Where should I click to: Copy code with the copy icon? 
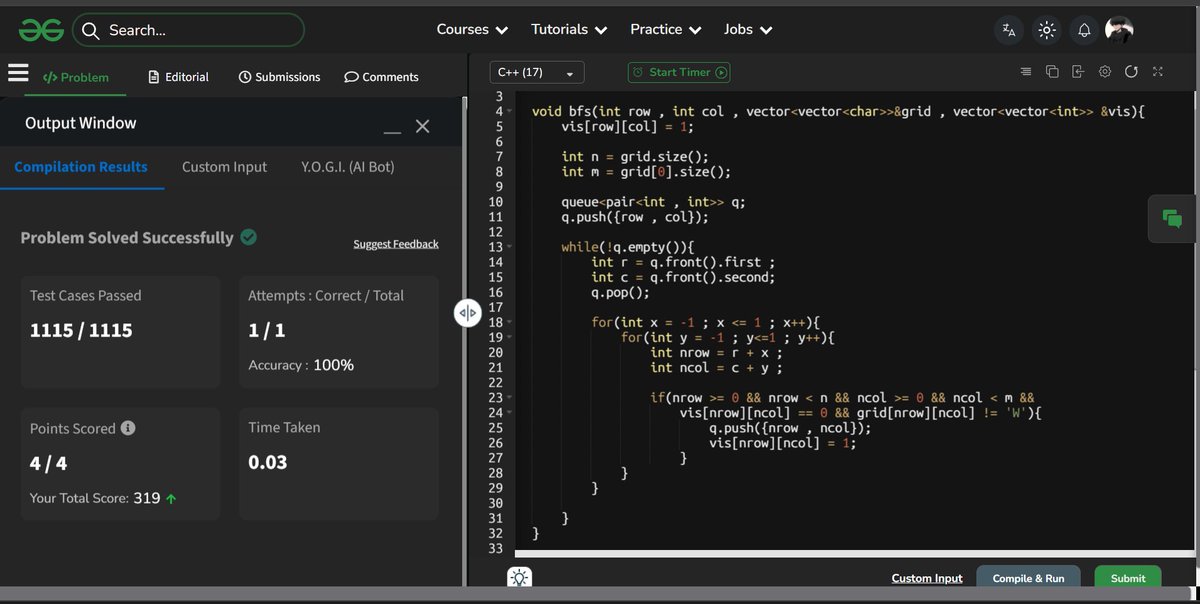[x=1052, y=72]
